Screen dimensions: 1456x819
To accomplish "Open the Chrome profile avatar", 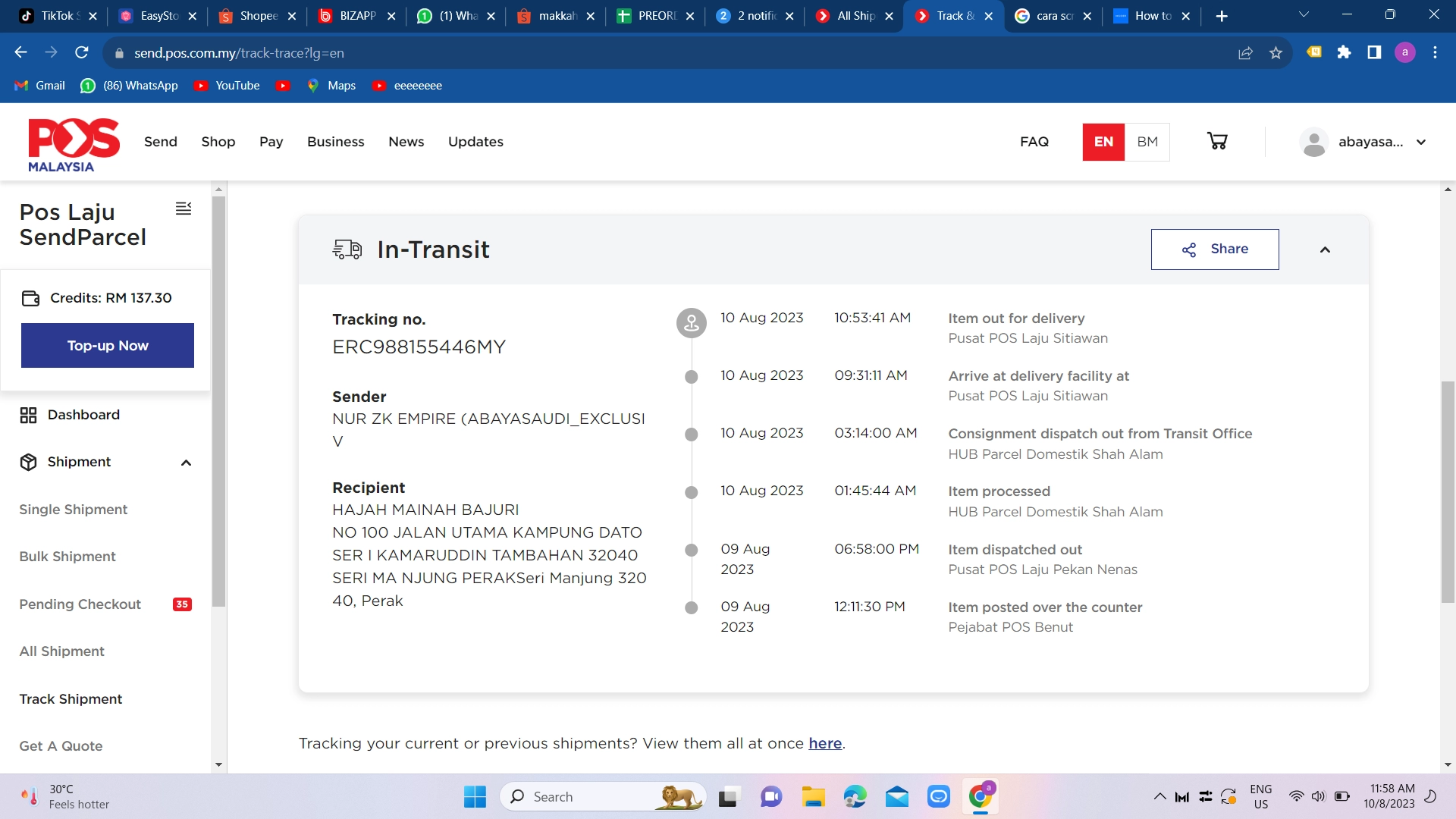I will 1404,52.
